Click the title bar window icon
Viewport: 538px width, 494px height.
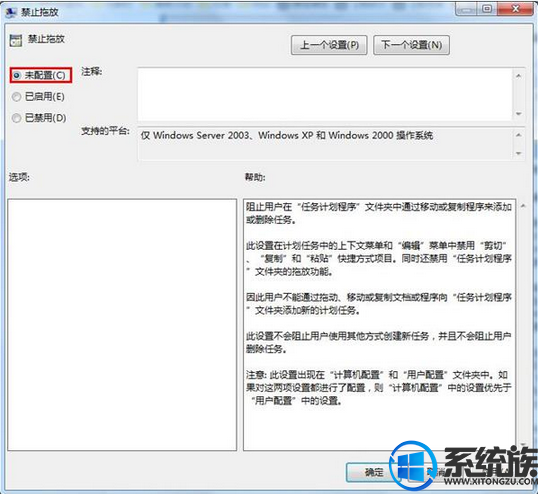coord(11,13)
